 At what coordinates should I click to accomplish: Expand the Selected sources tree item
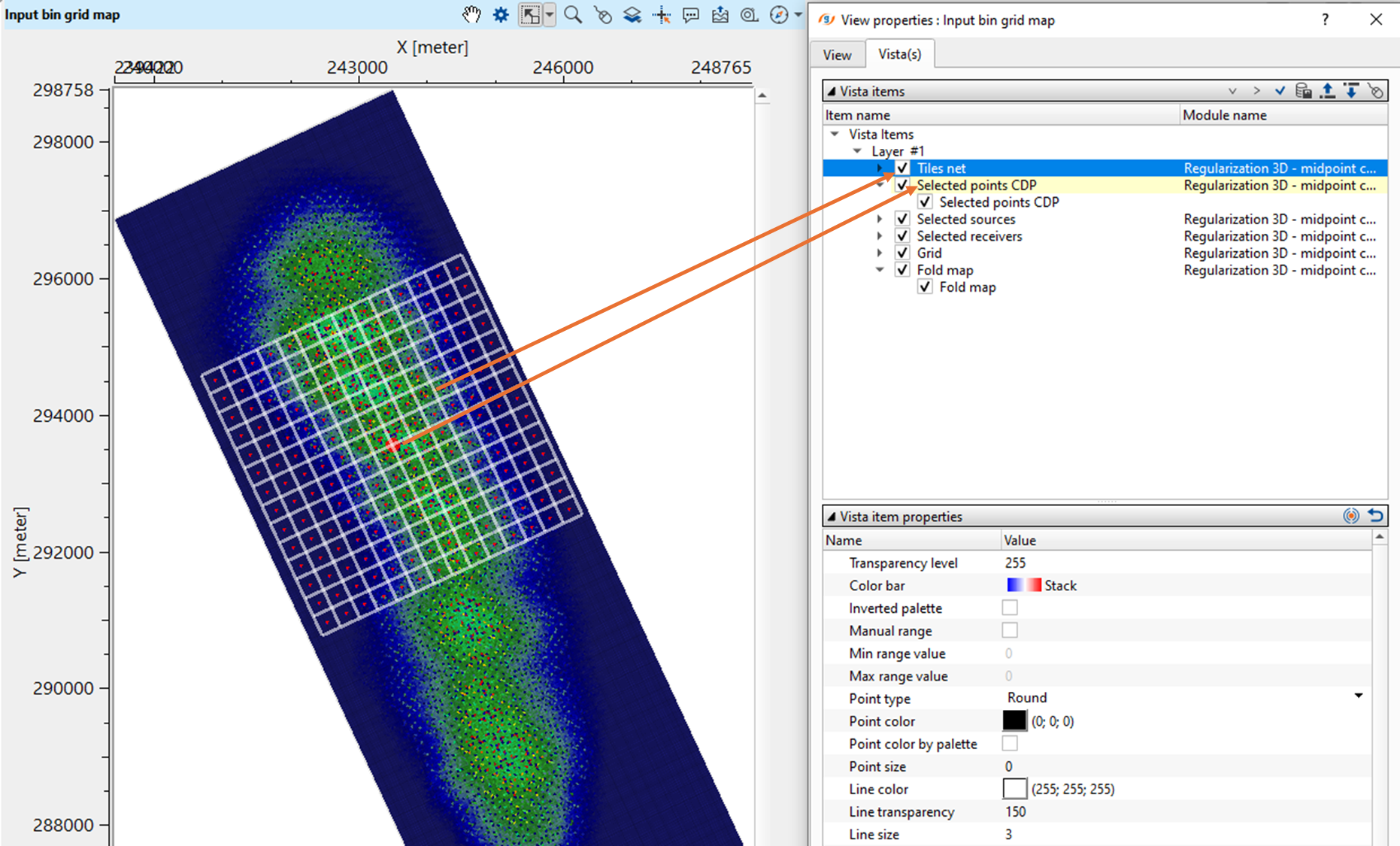880,218
